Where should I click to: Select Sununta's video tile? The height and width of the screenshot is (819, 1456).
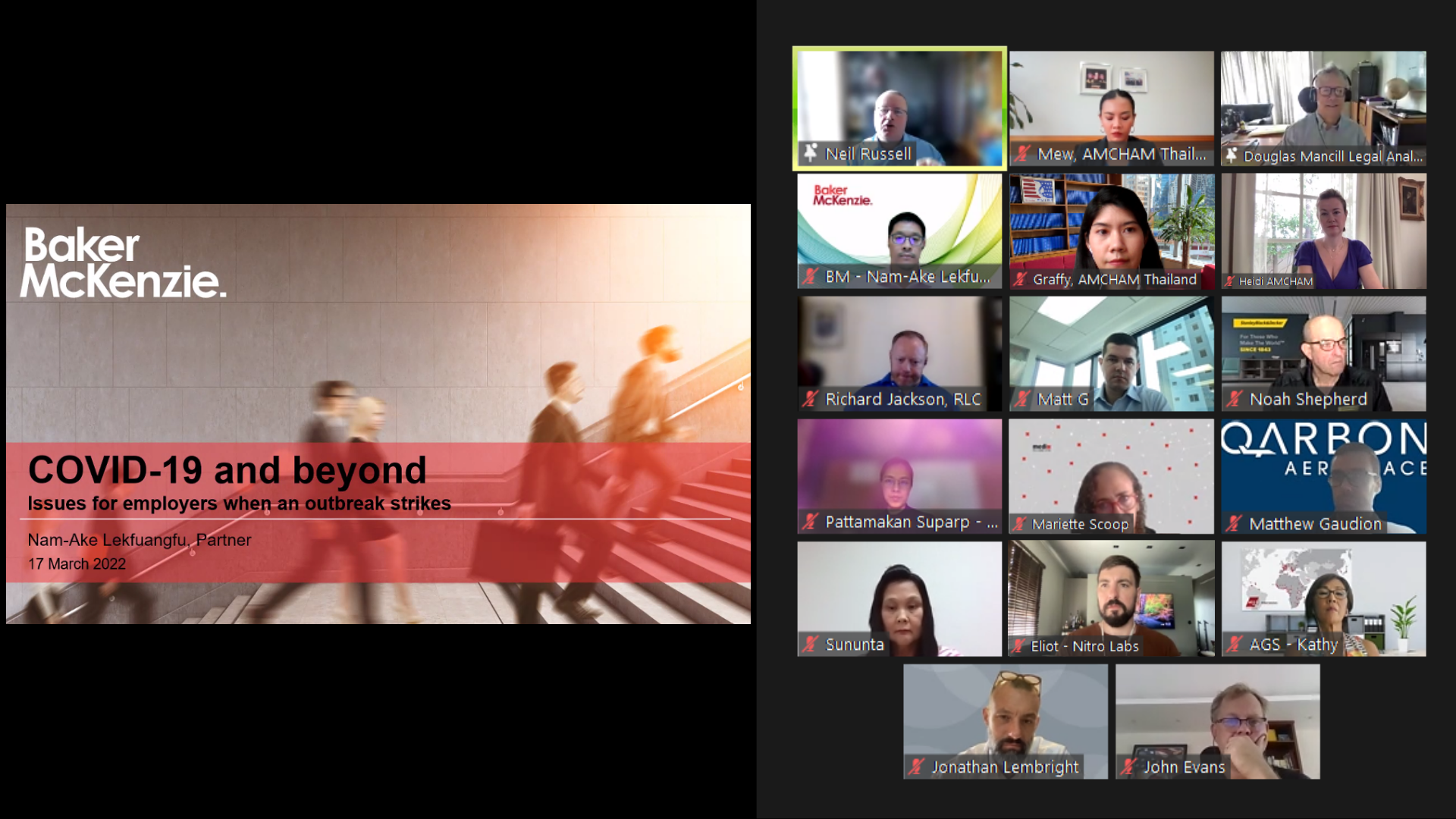point(899,599)
